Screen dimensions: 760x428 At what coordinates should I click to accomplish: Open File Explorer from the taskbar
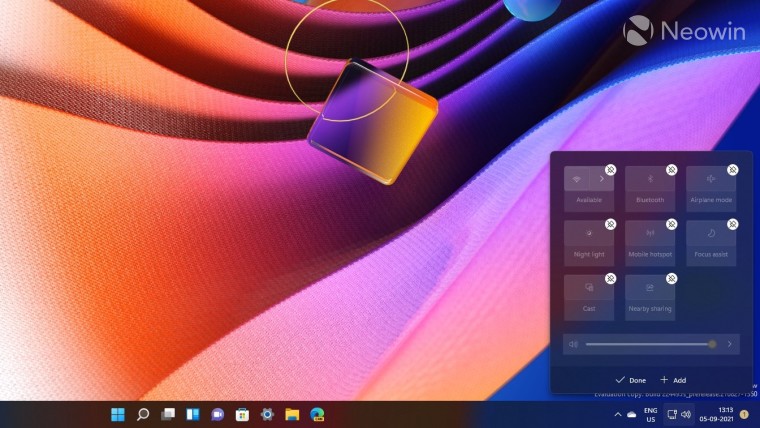tap(292, 414)
